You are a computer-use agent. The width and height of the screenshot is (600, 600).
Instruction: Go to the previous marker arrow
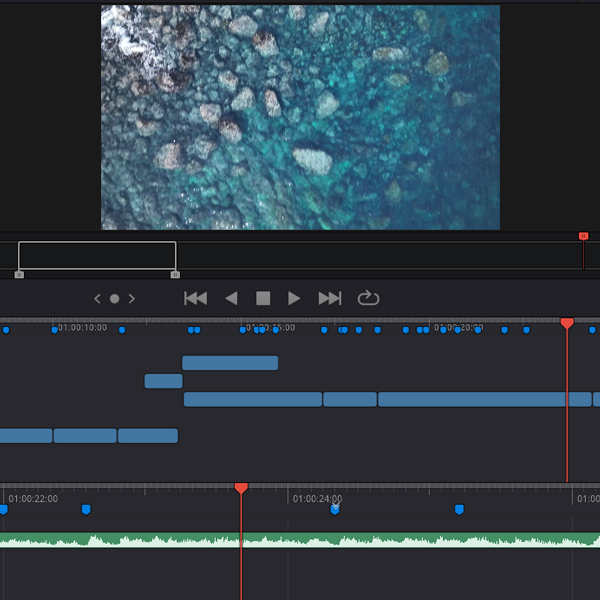click(x=97, y=298)
